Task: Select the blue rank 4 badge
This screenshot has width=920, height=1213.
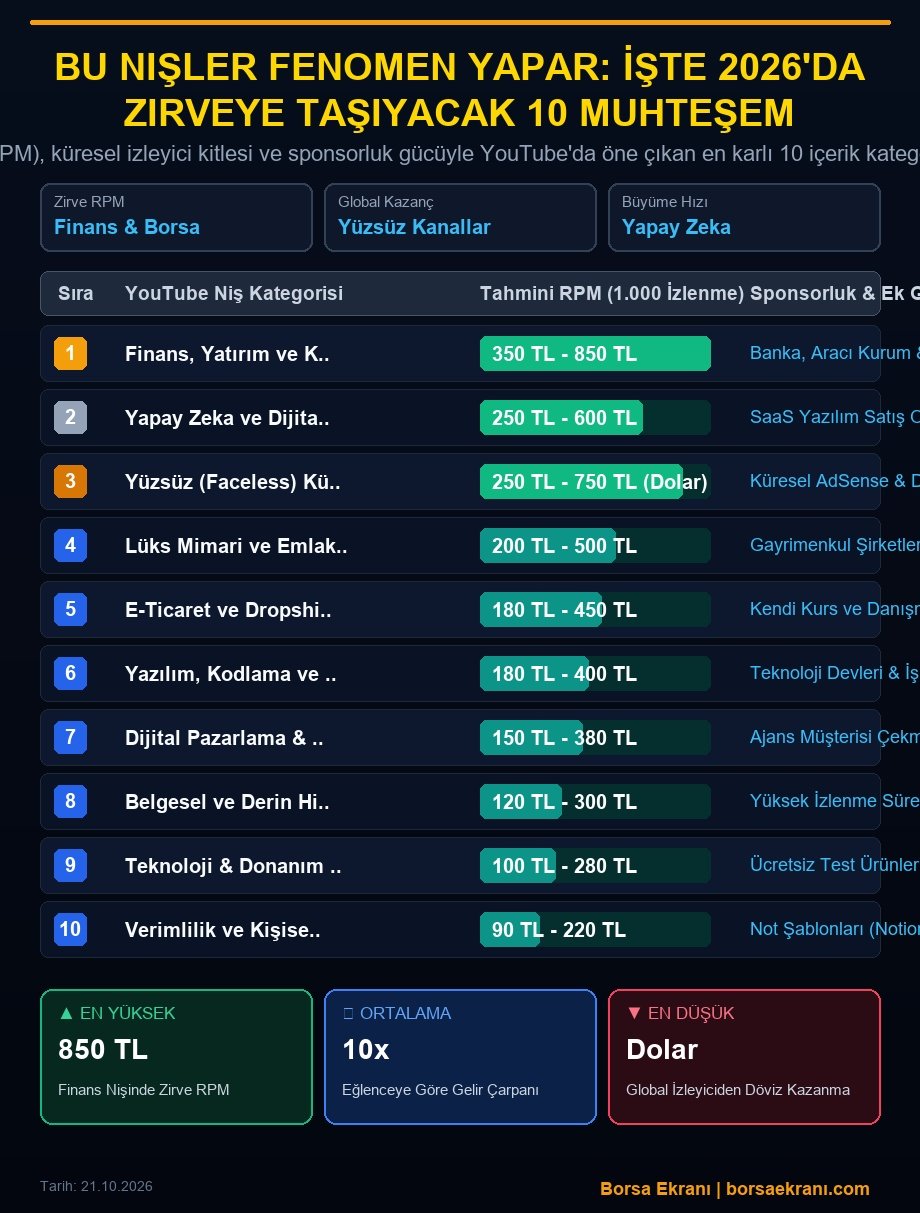Action: (70, 545)
